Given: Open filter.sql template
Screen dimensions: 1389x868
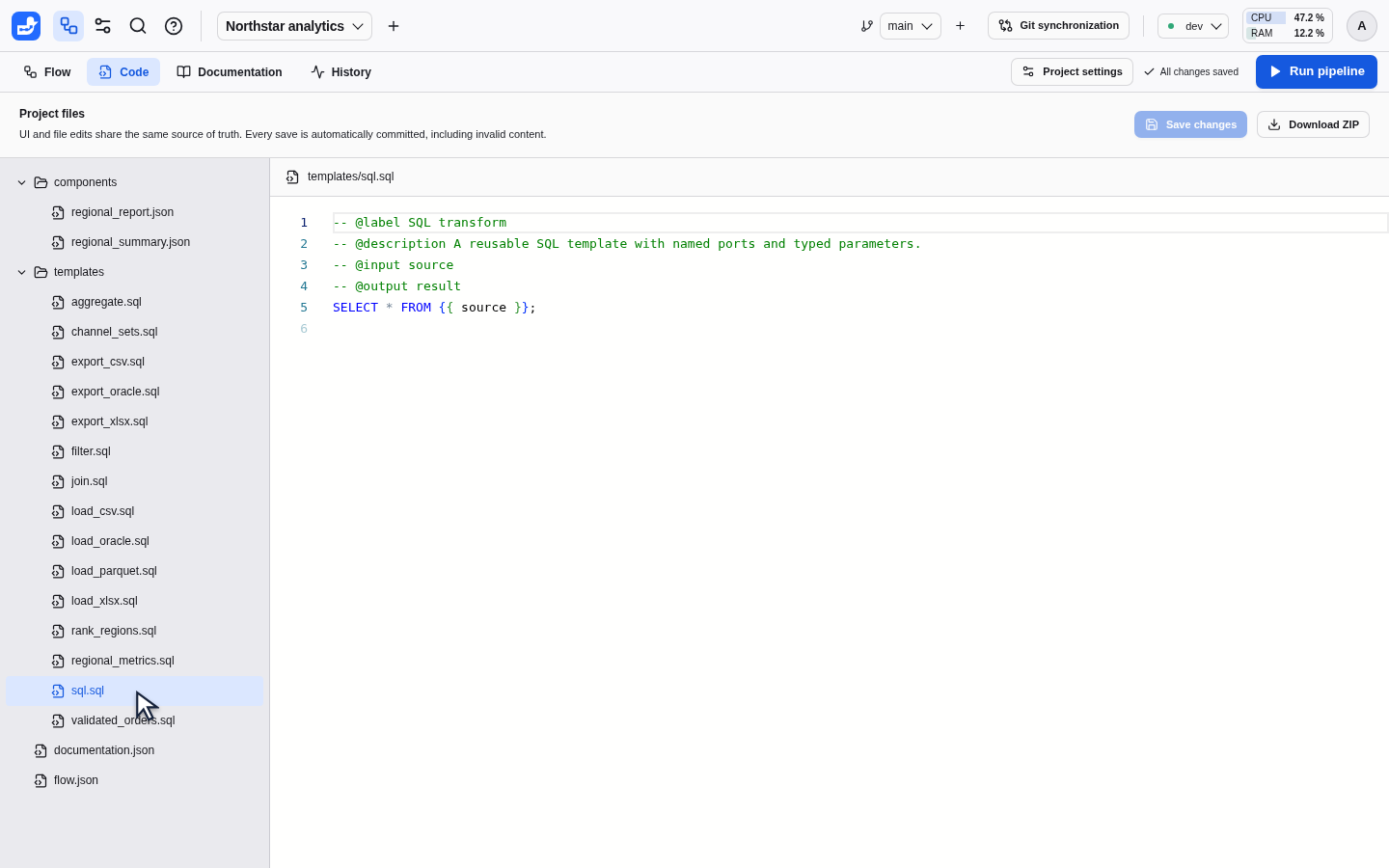Looking at the screenshot, I should tap(135, 451).
